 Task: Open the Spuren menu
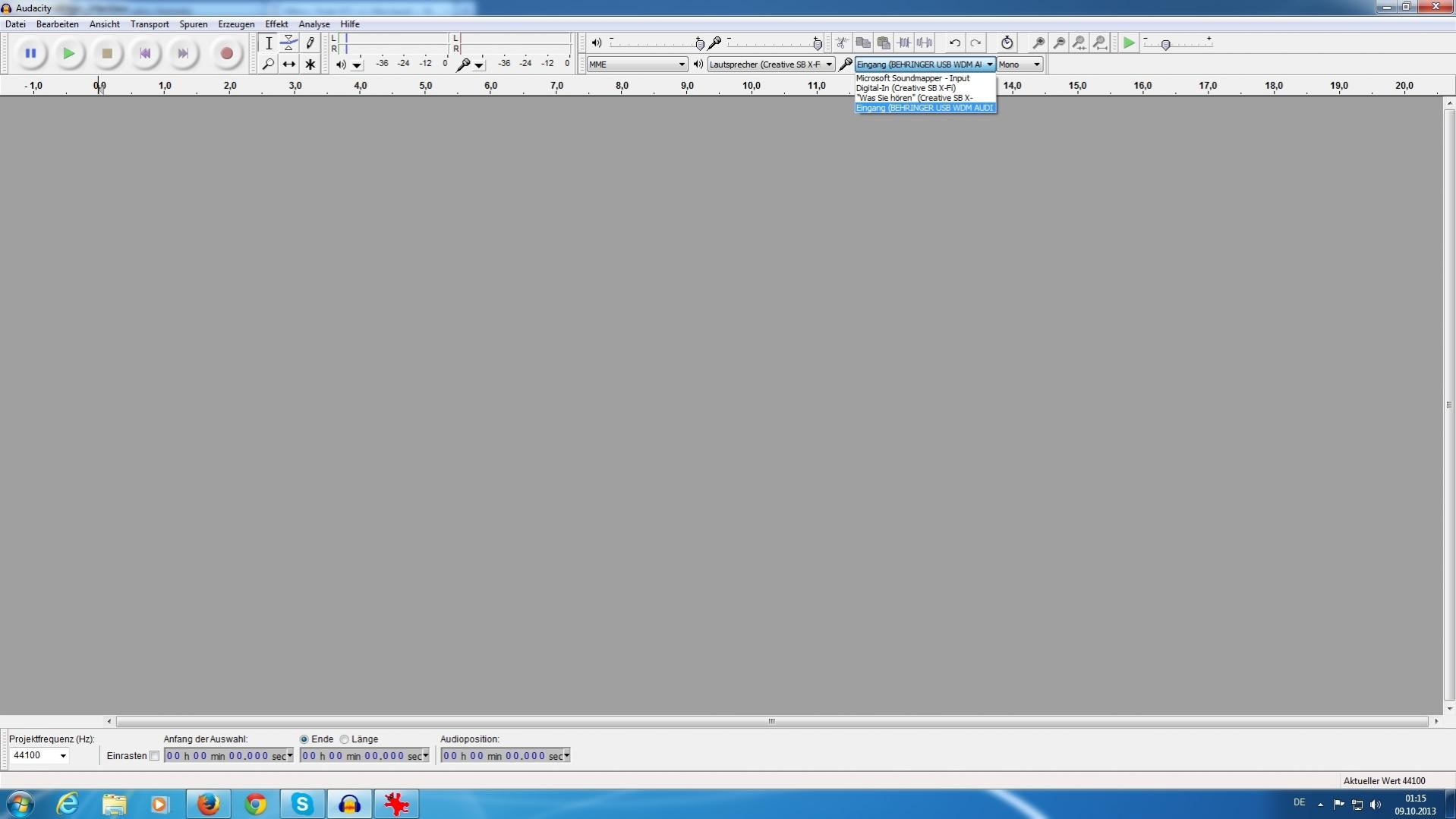[193, 24]
